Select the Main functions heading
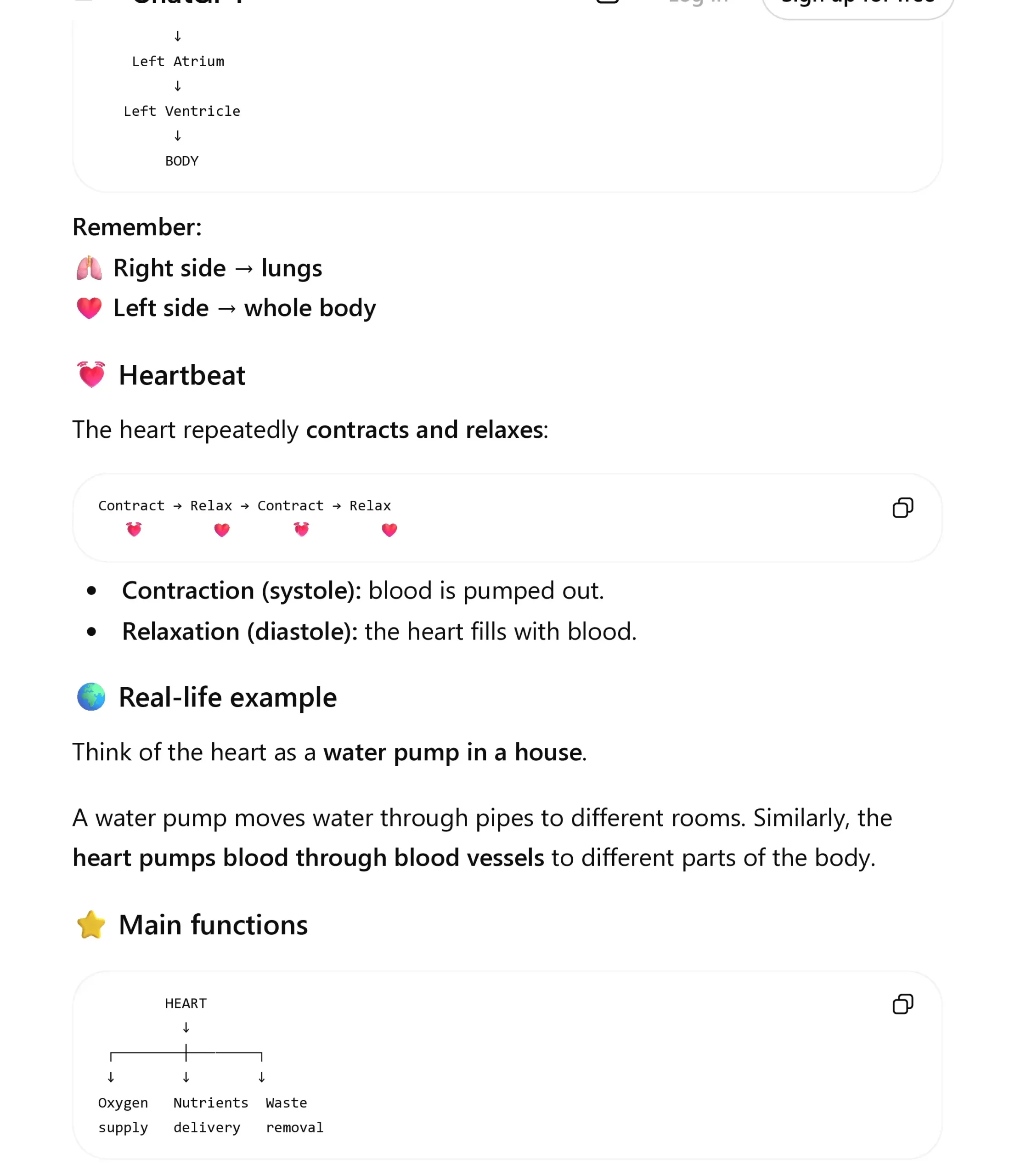This screenshot has width=1015, height=1176. coord(213,925)
